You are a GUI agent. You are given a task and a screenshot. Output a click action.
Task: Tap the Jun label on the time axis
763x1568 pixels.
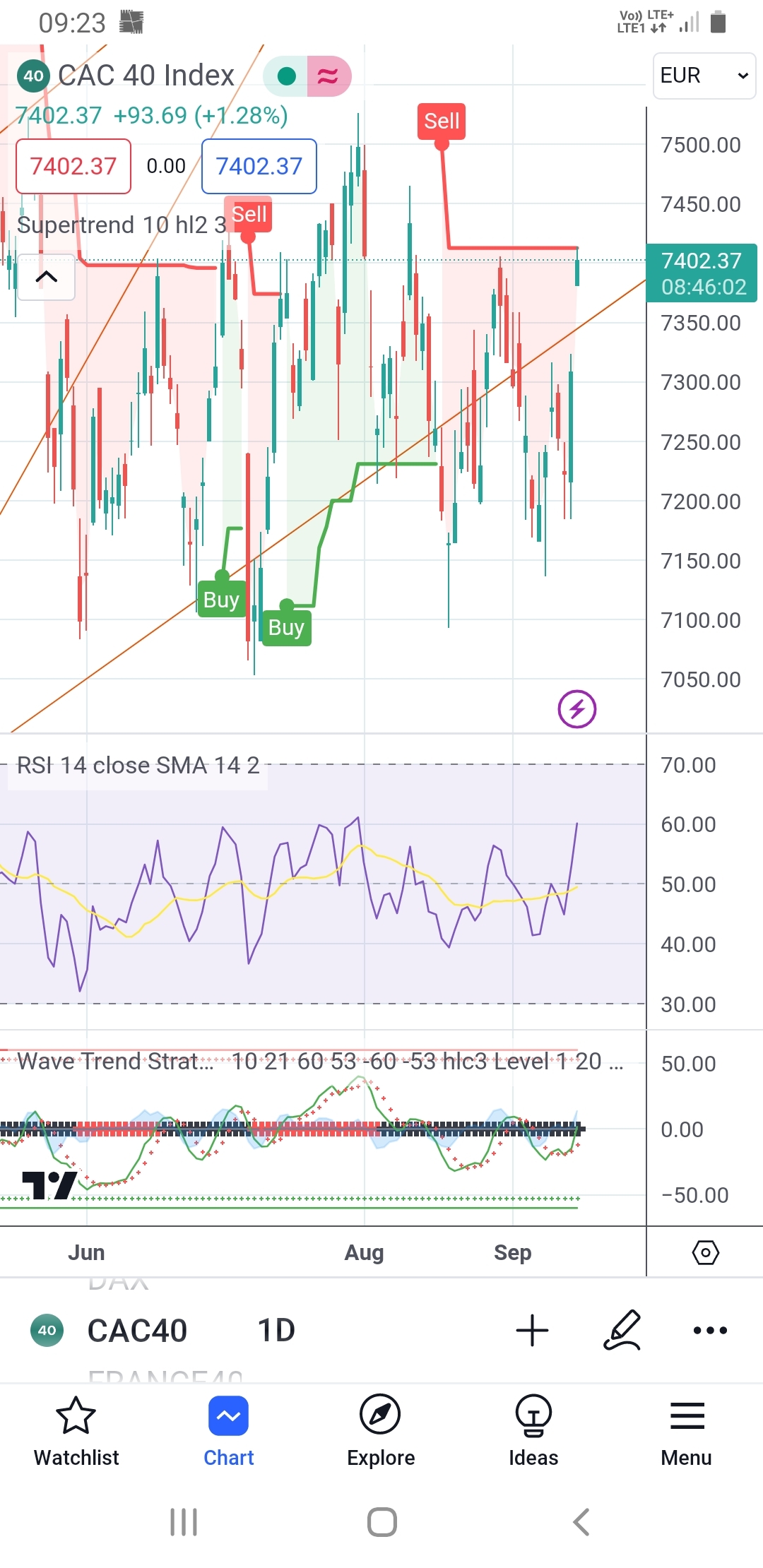click(86, 1252)
